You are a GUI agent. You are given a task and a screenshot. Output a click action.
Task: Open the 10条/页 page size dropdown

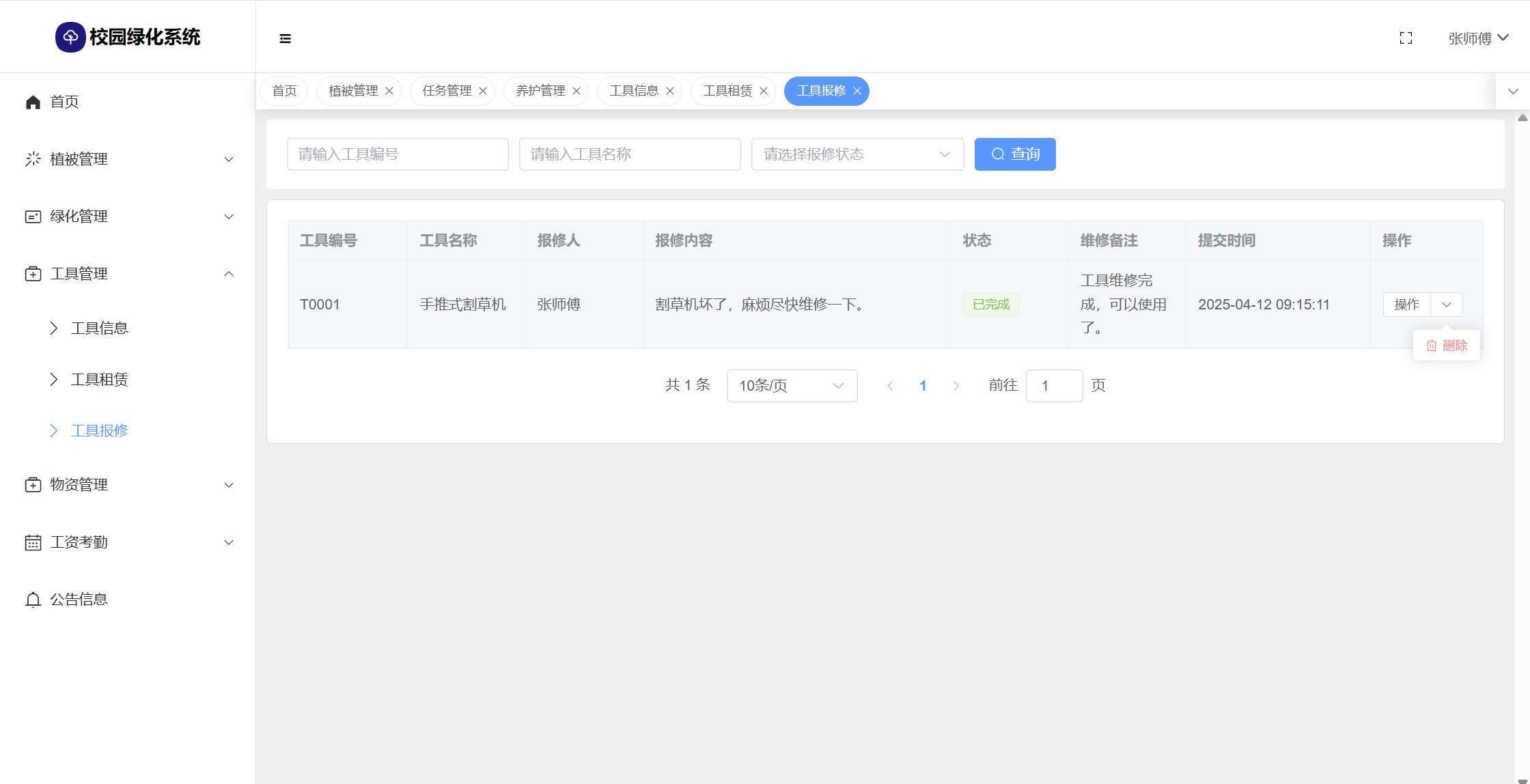pos(792,386)
